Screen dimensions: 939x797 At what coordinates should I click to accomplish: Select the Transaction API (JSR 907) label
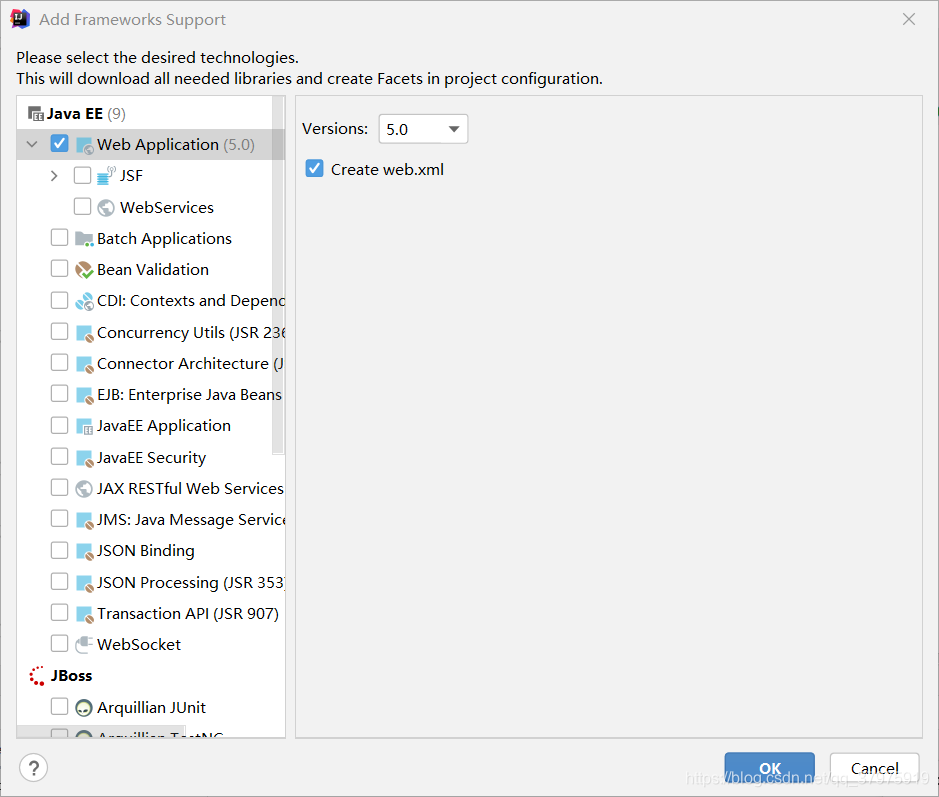[x=188, y=614]
